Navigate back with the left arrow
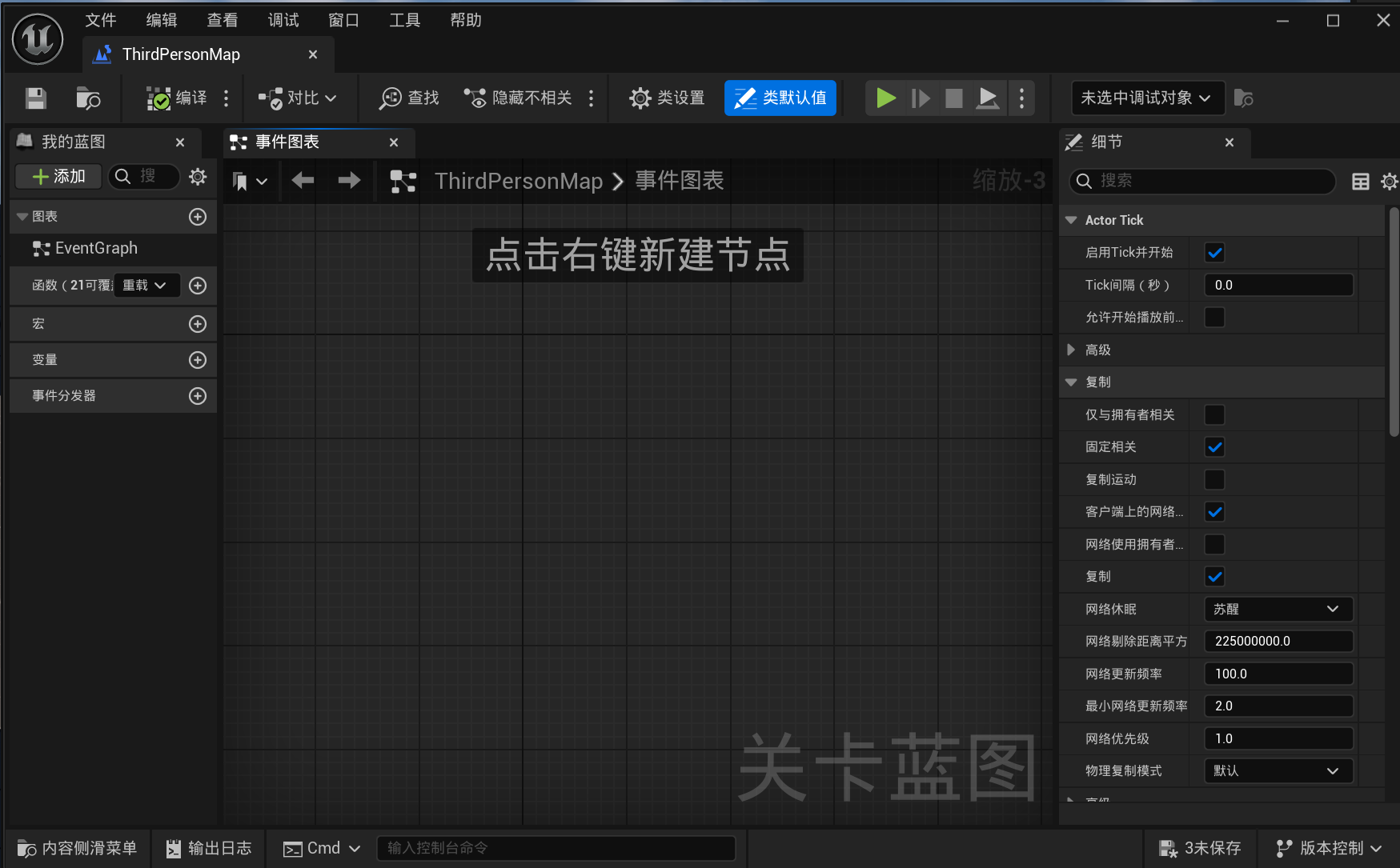The height and width of the screenshot is (868, 1400). [303, 181]
